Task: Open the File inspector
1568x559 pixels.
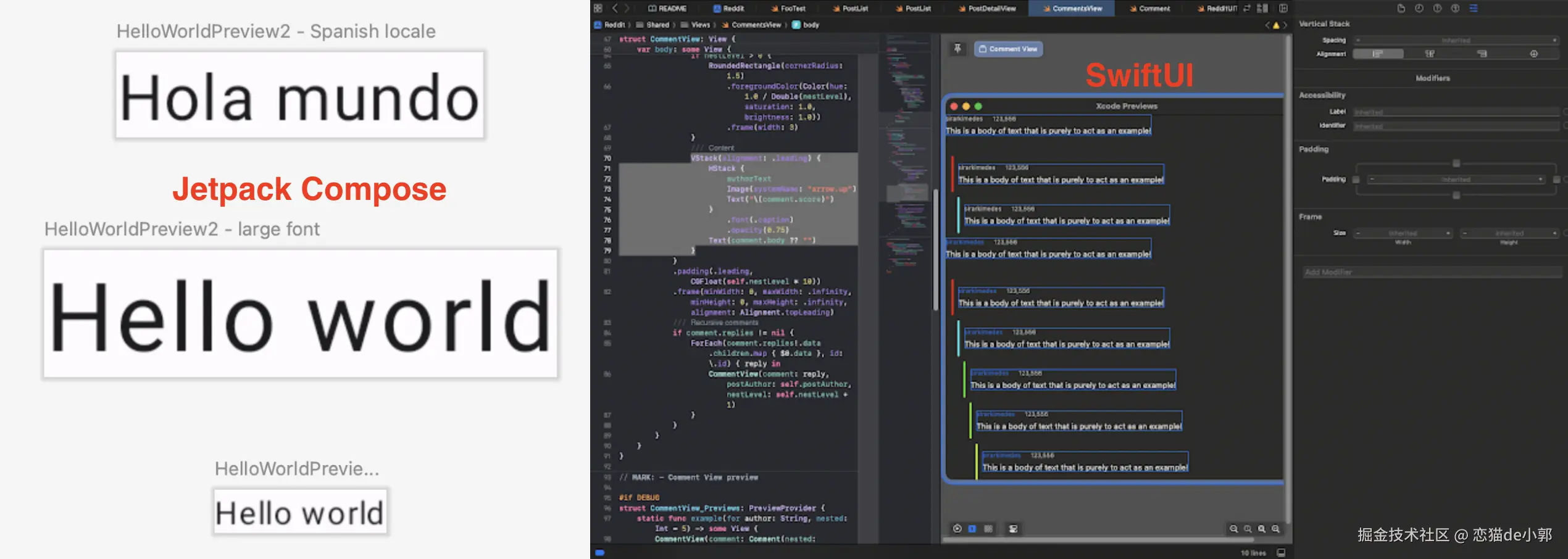Action: point(1401,8)
